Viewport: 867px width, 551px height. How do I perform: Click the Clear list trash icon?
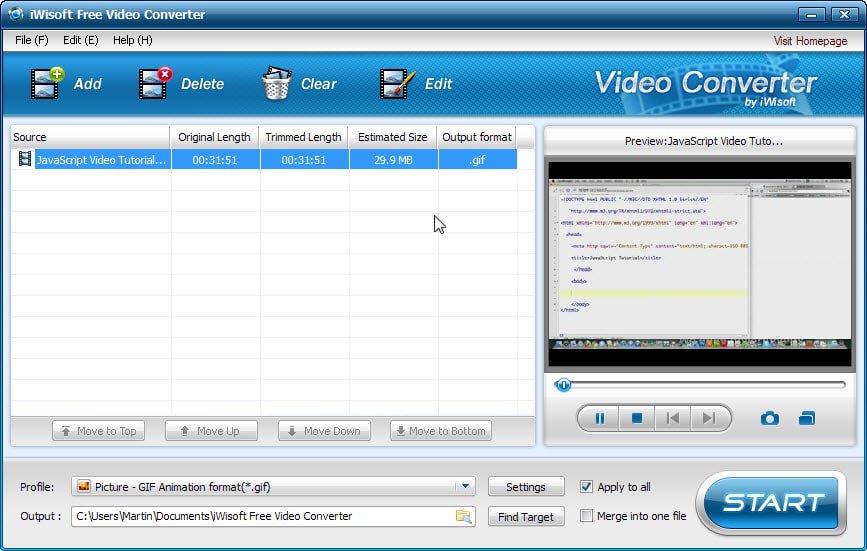pyautogui.click(x=276, y=83)
